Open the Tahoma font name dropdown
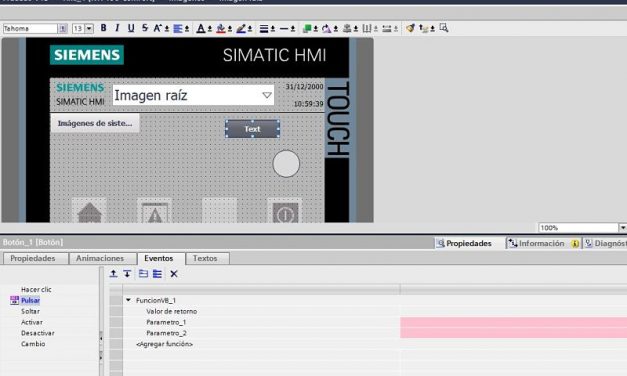627x376 pixels. (63, 28)
